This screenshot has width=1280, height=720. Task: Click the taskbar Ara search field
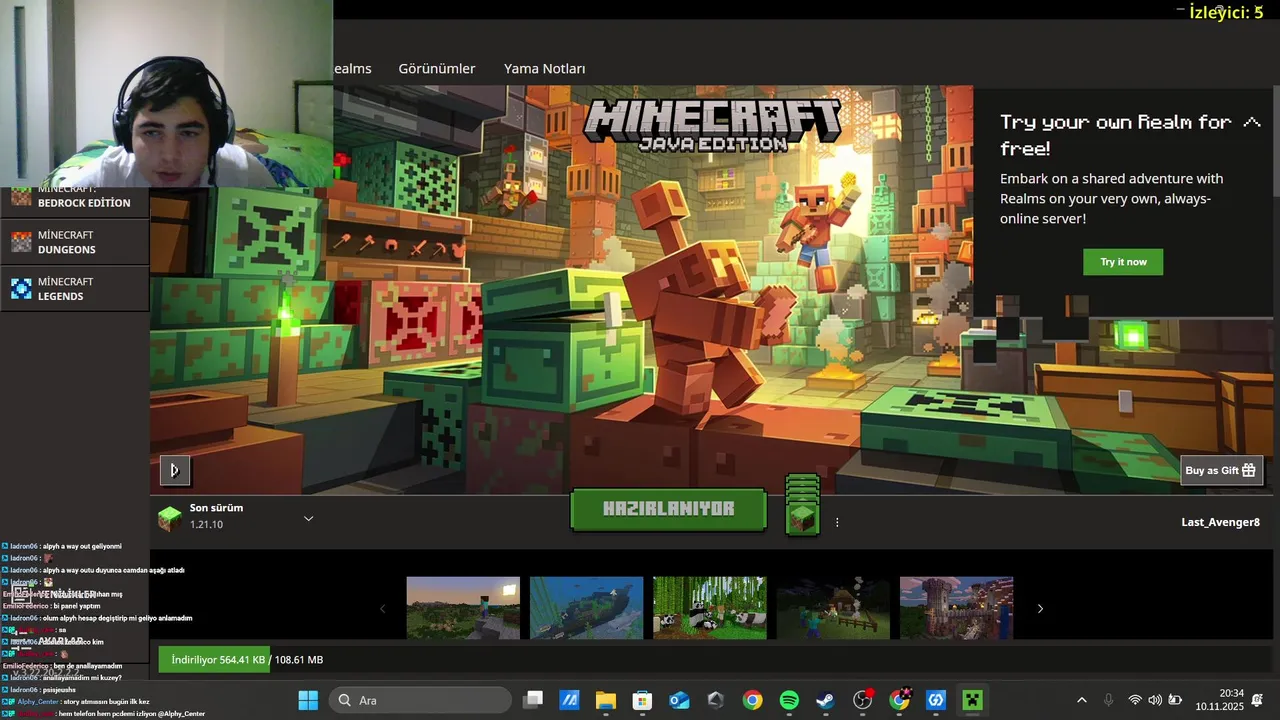420,700
